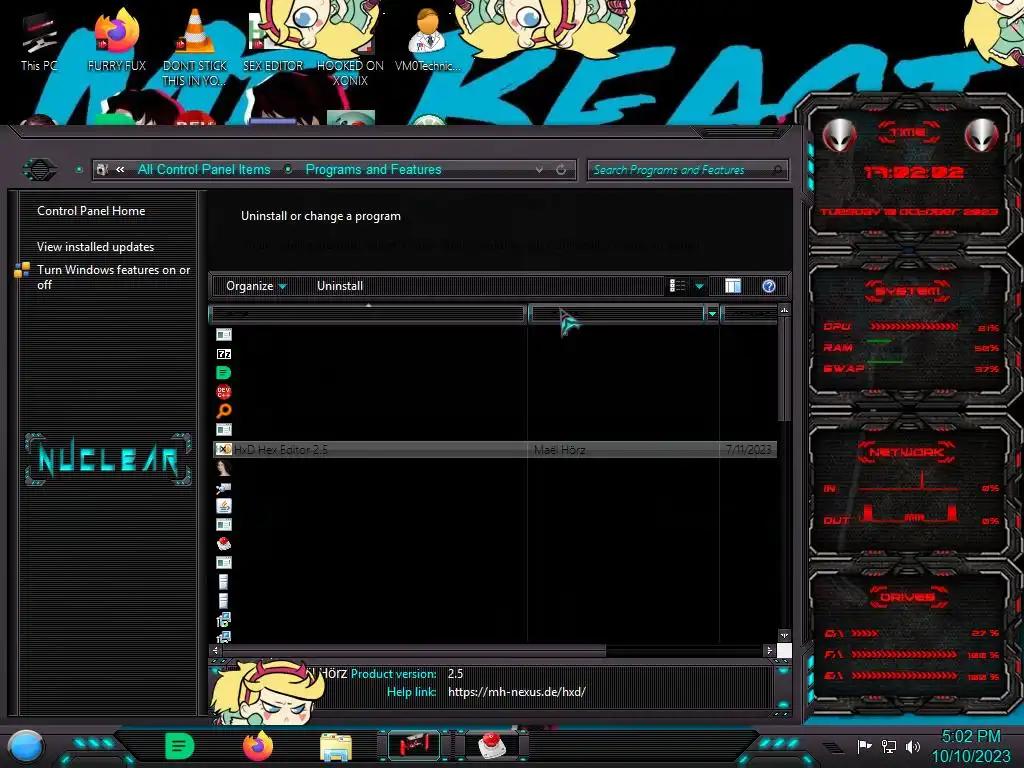Click the Programs and Features breadcrumb
Viewport: 1024px width, 768px height.
coord(373,170)
